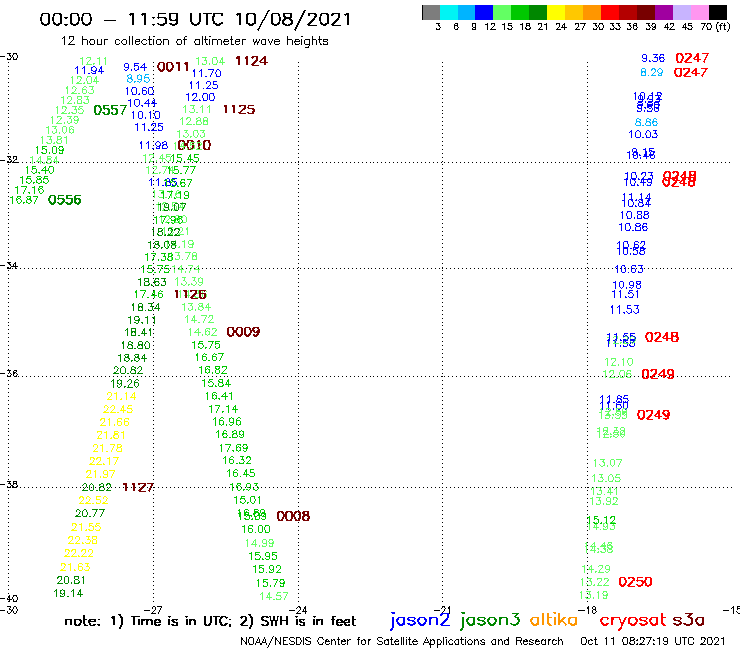This screenshot has width=740, height=650.
Task: Click the '0557' time label
Action: [110, 110]
